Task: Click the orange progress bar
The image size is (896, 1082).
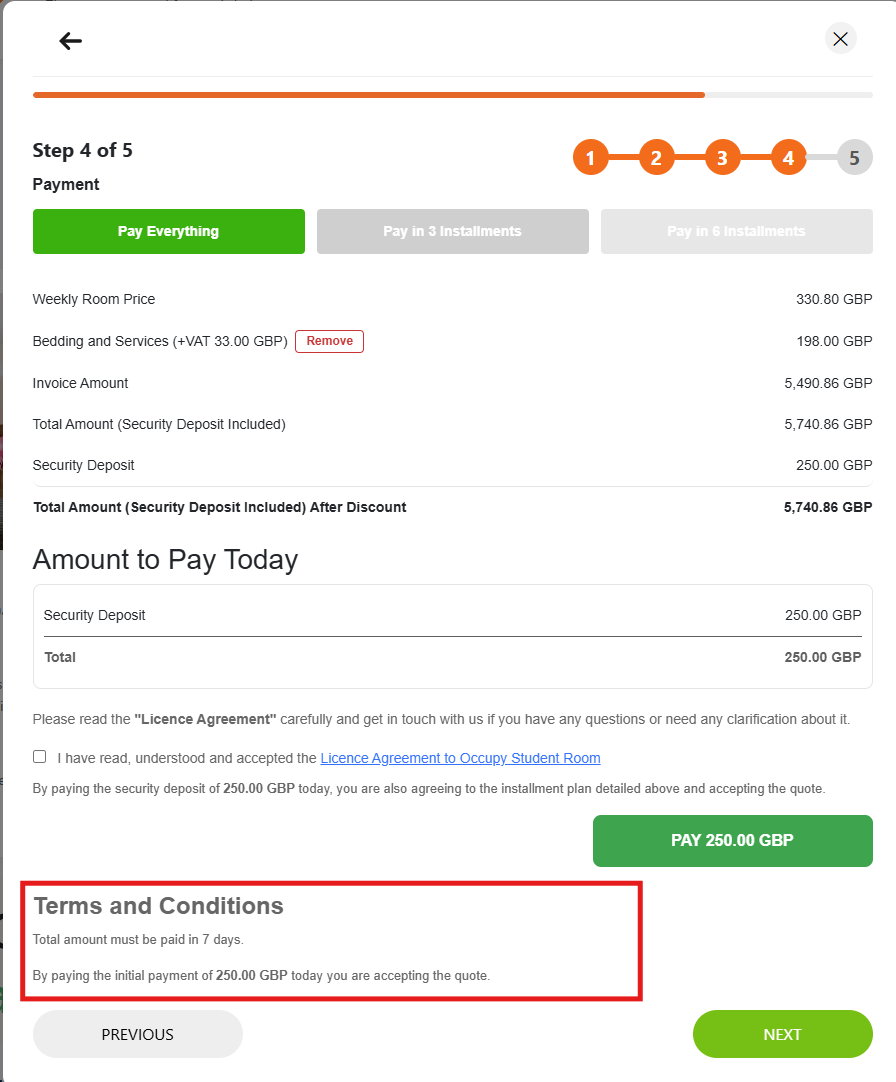Action: (x=369, y=95)
